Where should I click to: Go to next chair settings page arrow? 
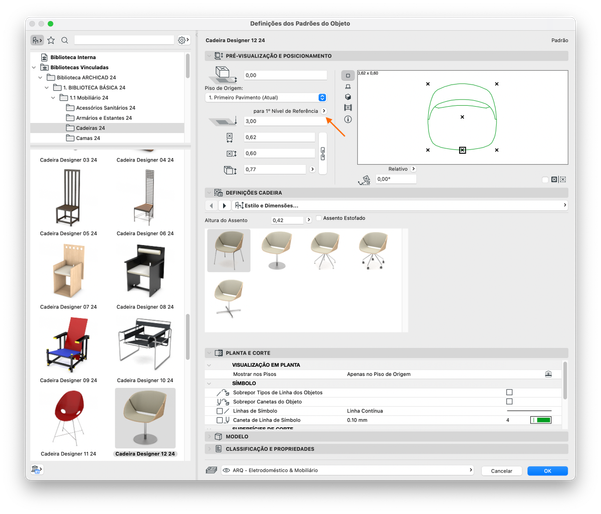(x=224, y=206)
